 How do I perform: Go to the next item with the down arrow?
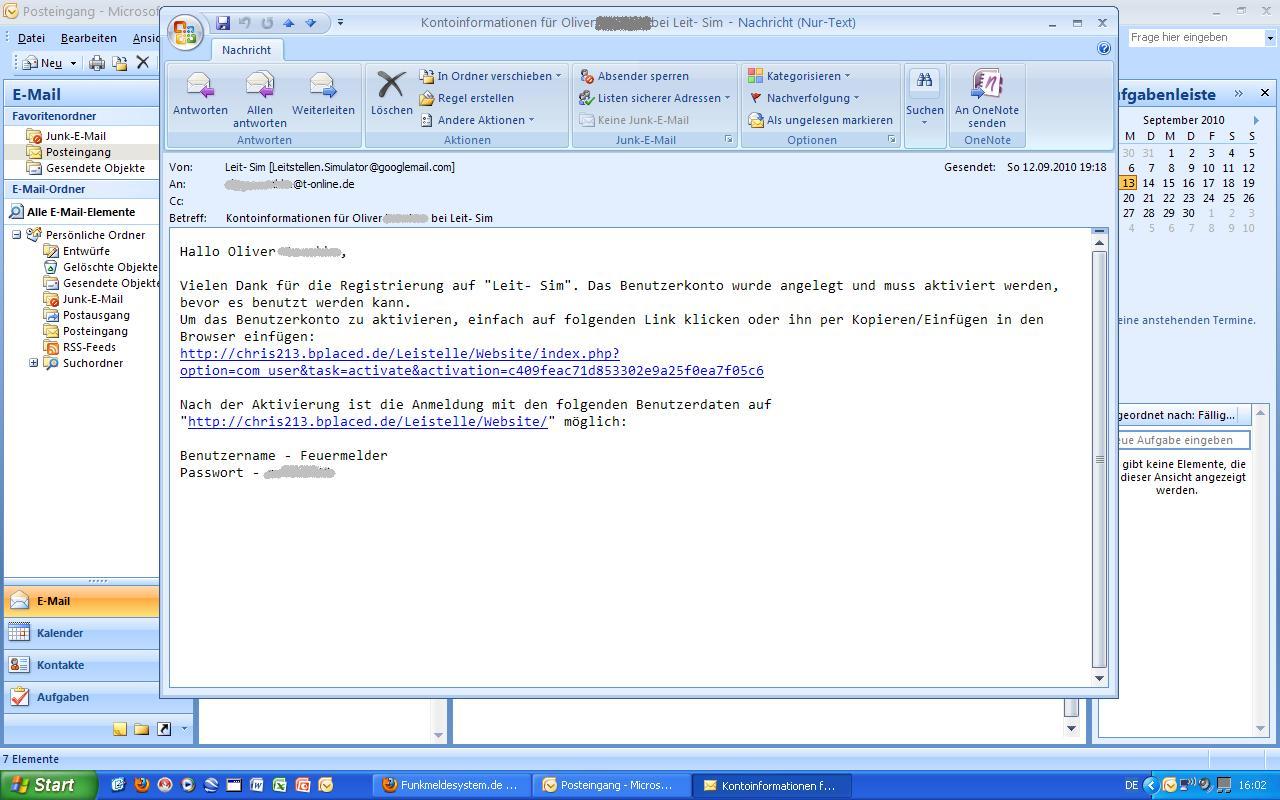coord(311,23)
